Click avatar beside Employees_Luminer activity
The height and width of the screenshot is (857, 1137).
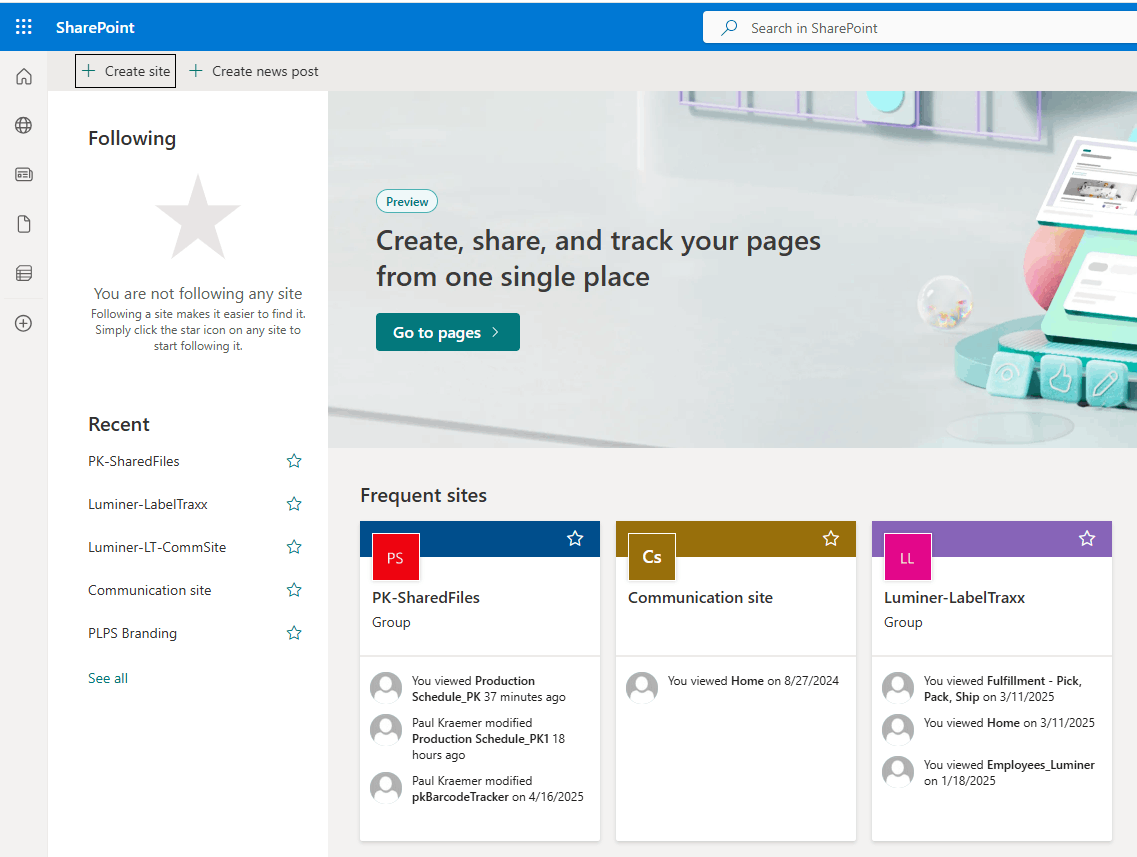click(898, 771)
